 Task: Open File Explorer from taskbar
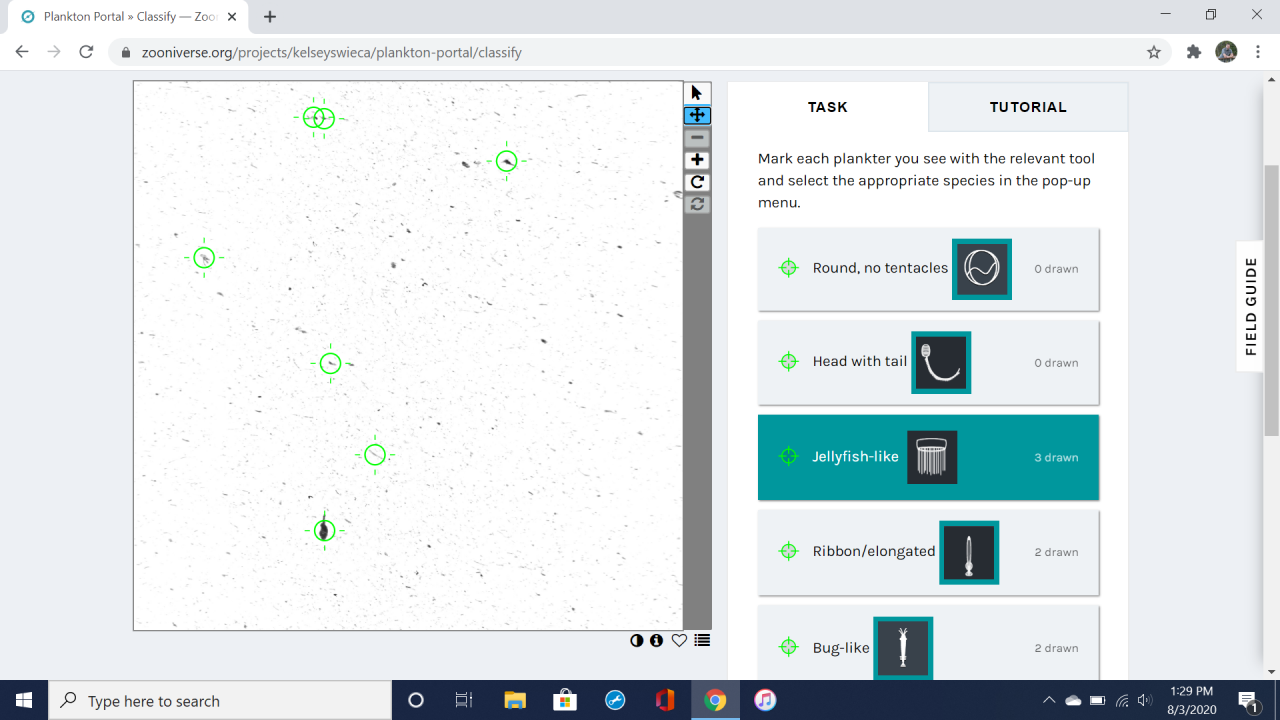514,700
